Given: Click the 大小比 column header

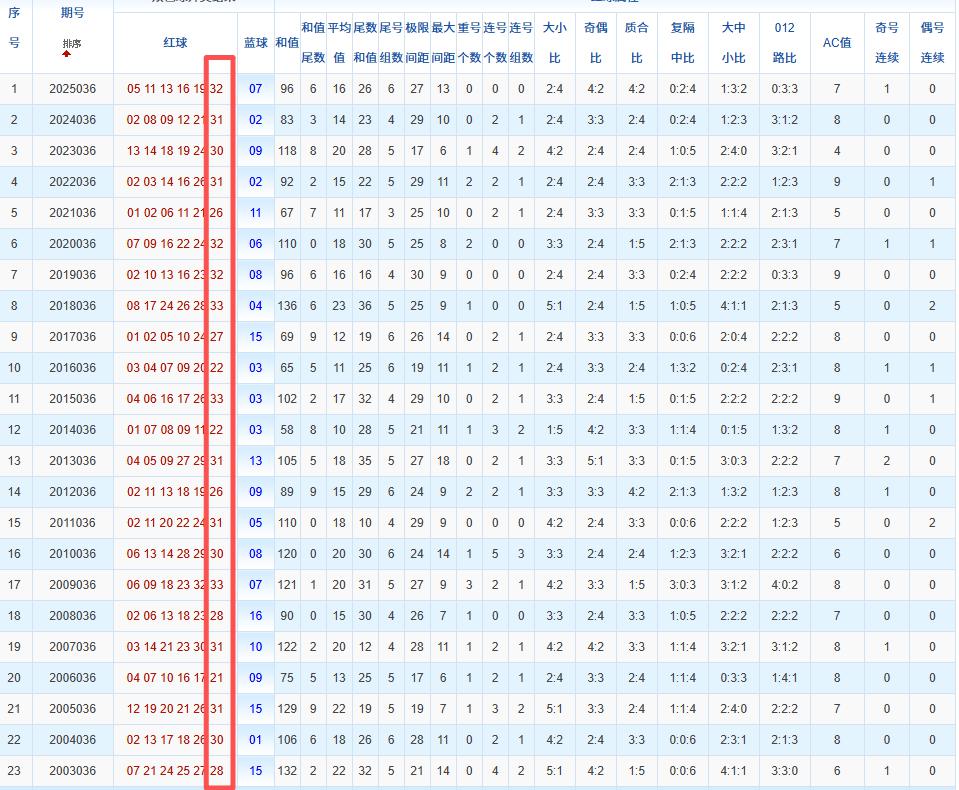Looking at the screenshot, I should [x=555, y=43].
